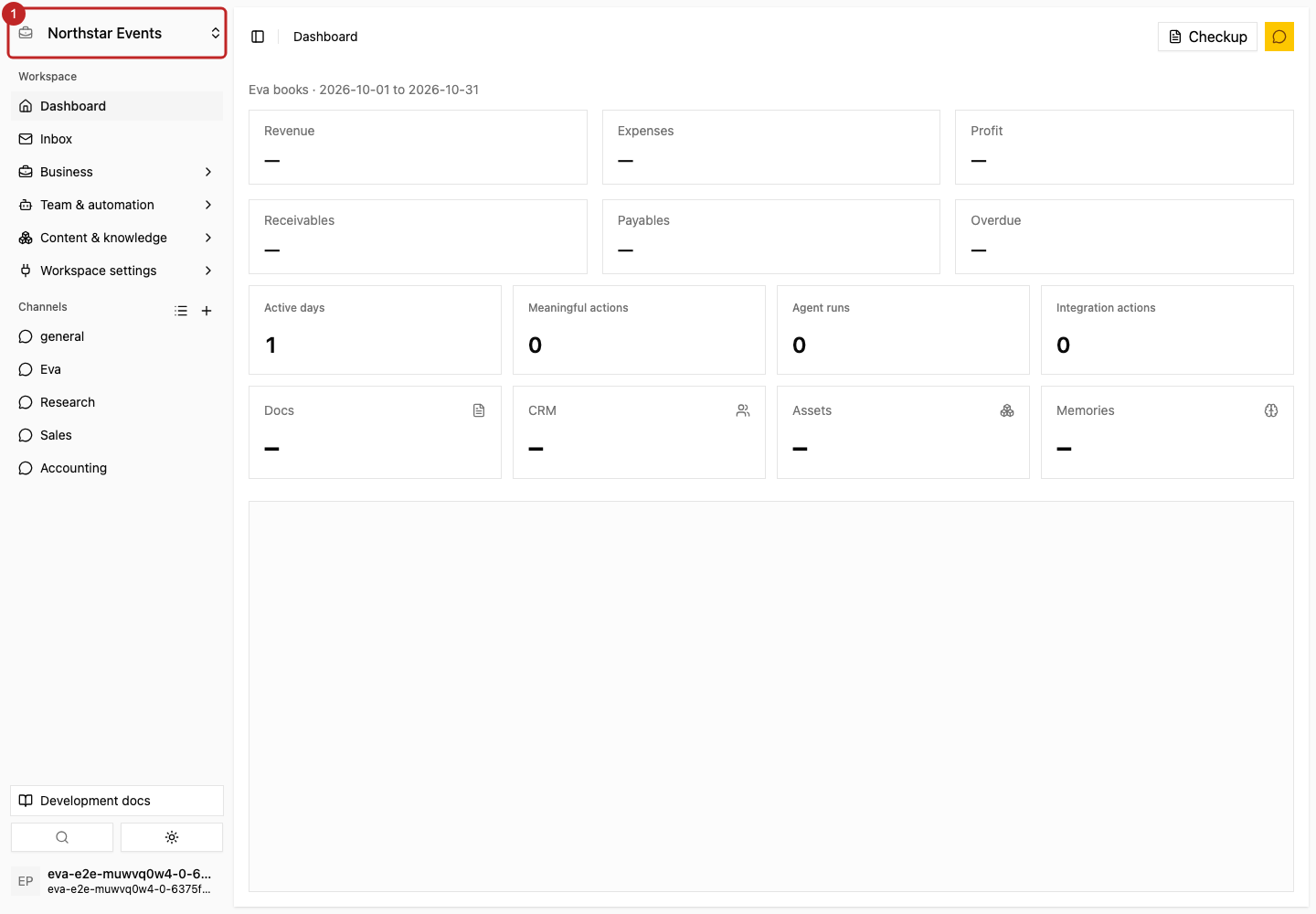The width and height of the screenshot is (1316, 914).
Task: Click the CRM card people icon
Action: click(x=743, y=410)
